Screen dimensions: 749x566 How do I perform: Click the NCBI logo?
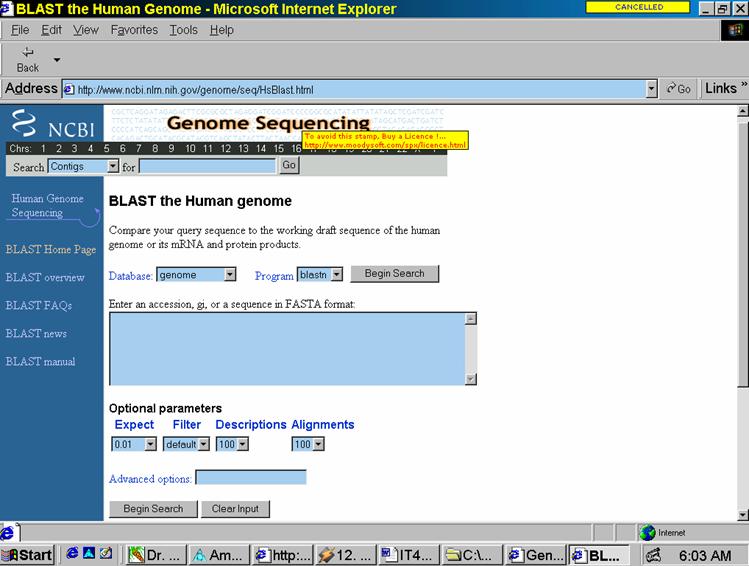[x=53, y=123]
